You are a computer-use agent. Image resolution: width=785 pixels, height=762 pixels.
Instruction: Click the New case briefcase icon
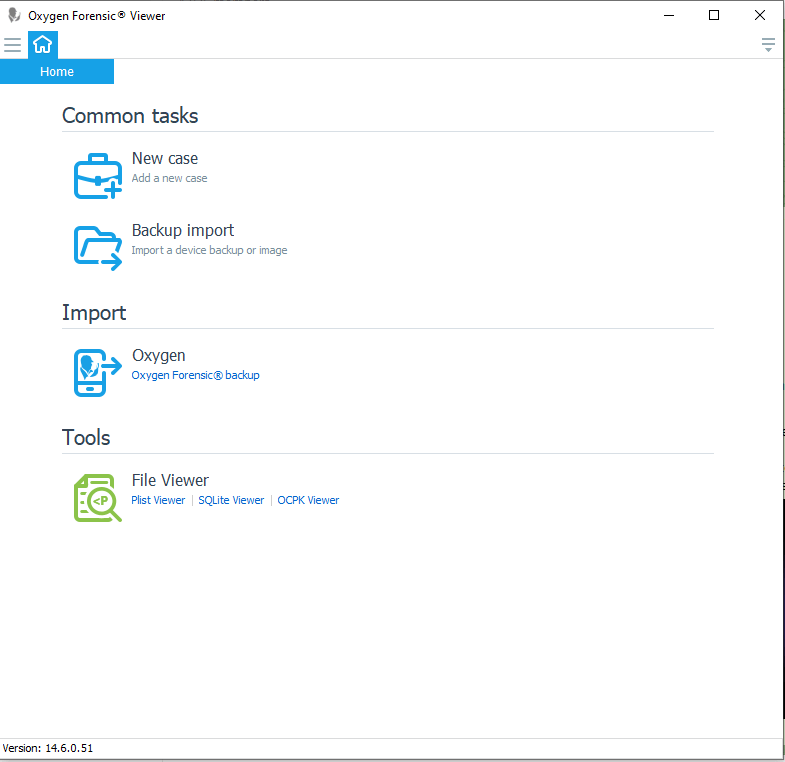pyautogui.click(x=98, y=176)
